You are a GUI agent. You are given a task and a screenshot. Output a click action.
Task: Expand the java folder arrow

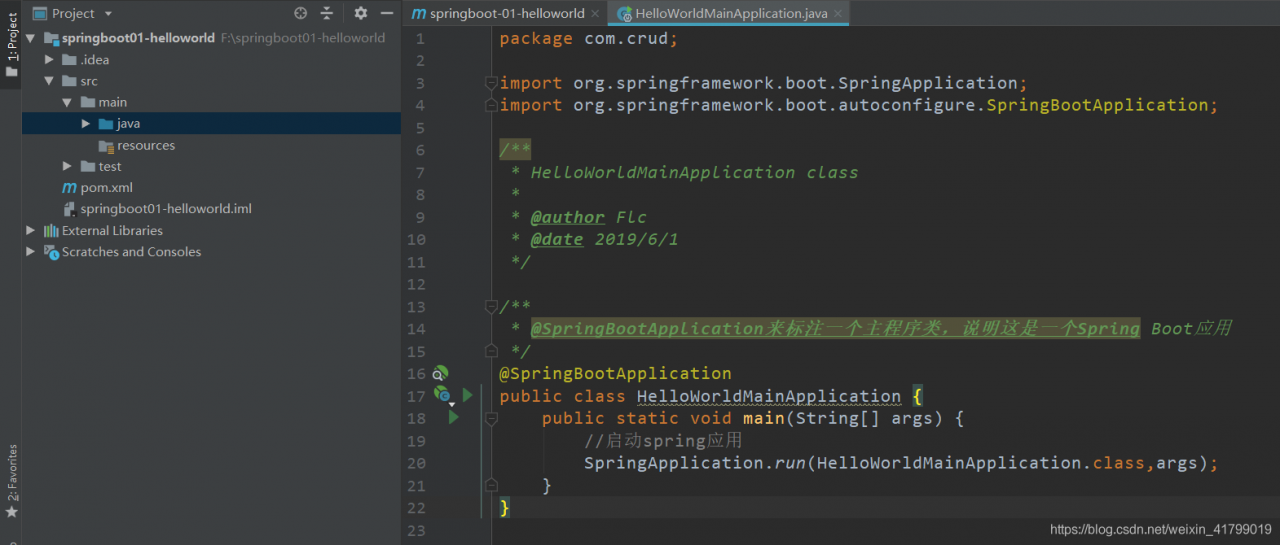point(86,123)
